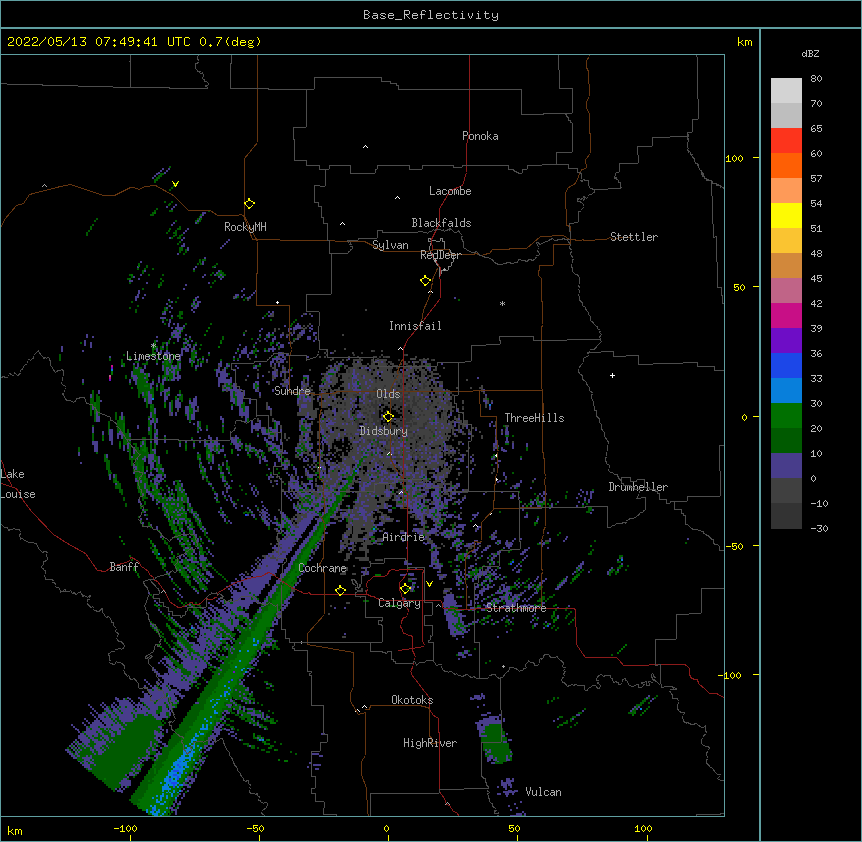This screenshot has width=862, height=842.
Task: Click the white plus marker west of Drumheller
Action: coord(612,375)
